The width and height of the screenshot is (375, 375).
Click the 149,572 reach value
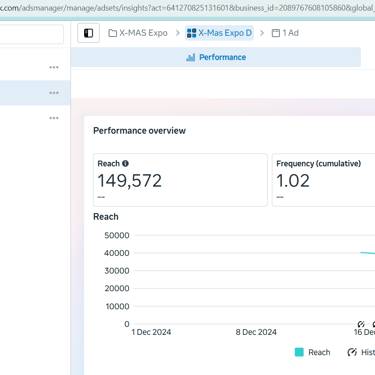[129, 181]
